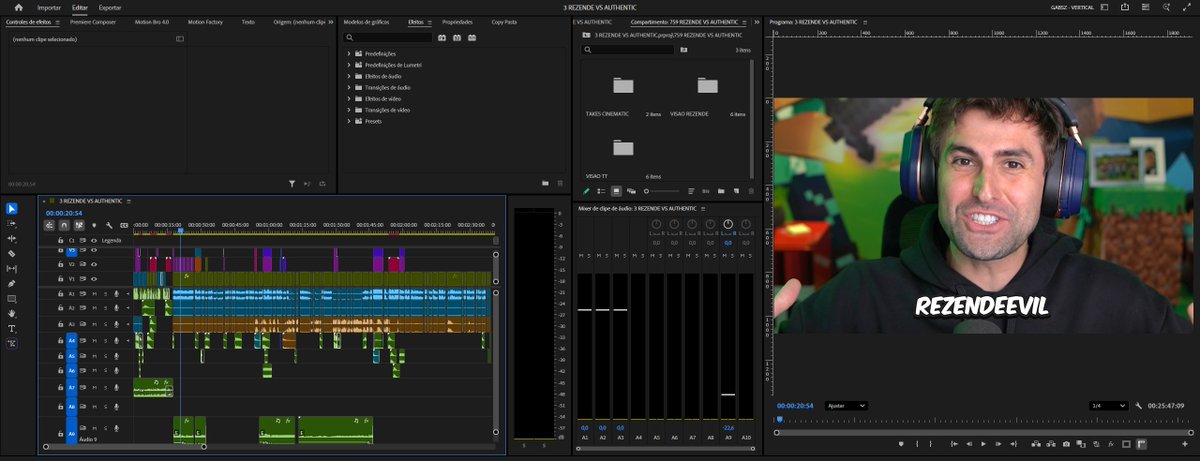Open Program monitor settings wrench
Screen dimensions: 1200x461
click(x=1138, y=405)
